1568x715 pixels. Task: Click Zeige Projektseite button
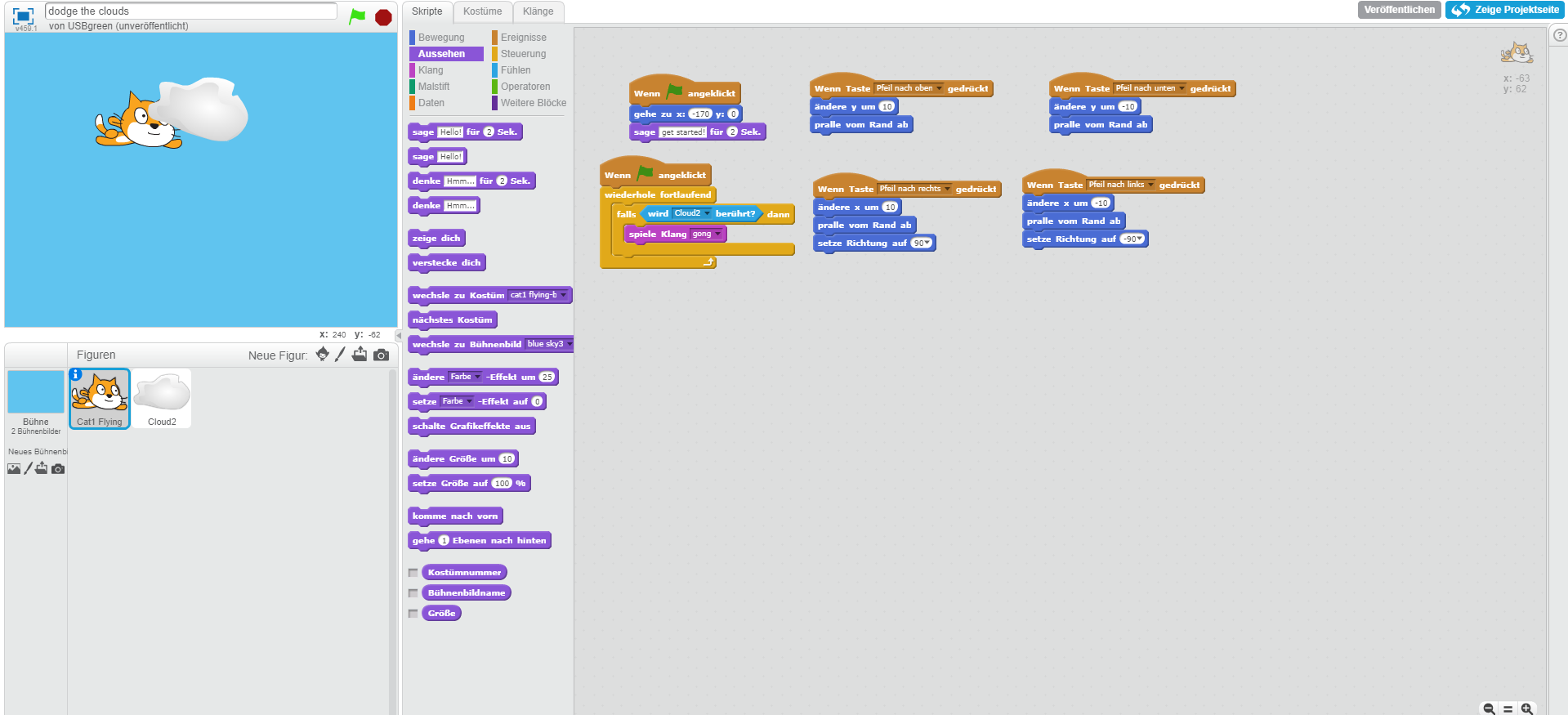tap(1504, 10)
